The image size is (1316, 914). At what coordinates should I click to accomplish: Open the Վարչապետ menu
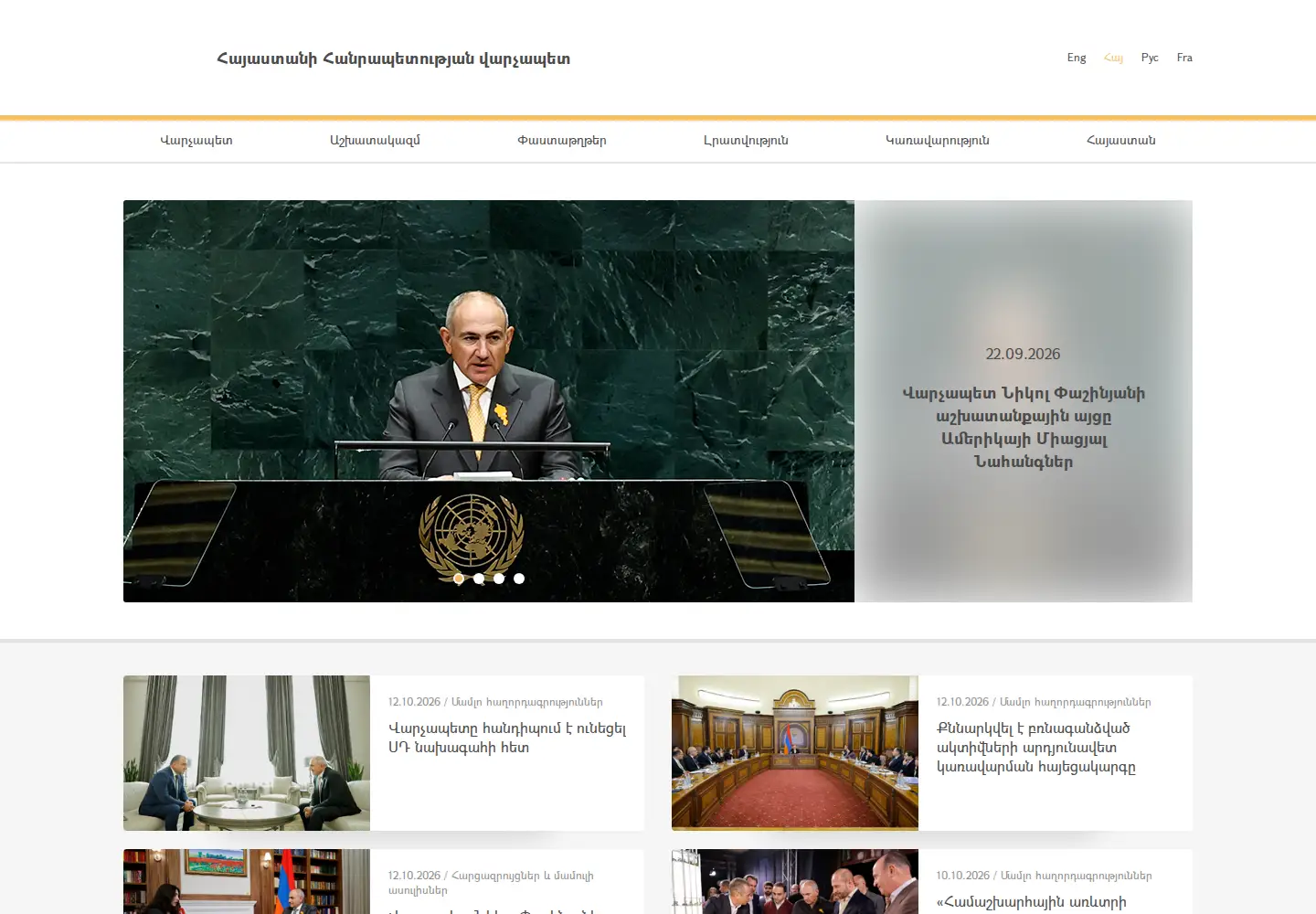pyautogui.click(x=196, y=141)
